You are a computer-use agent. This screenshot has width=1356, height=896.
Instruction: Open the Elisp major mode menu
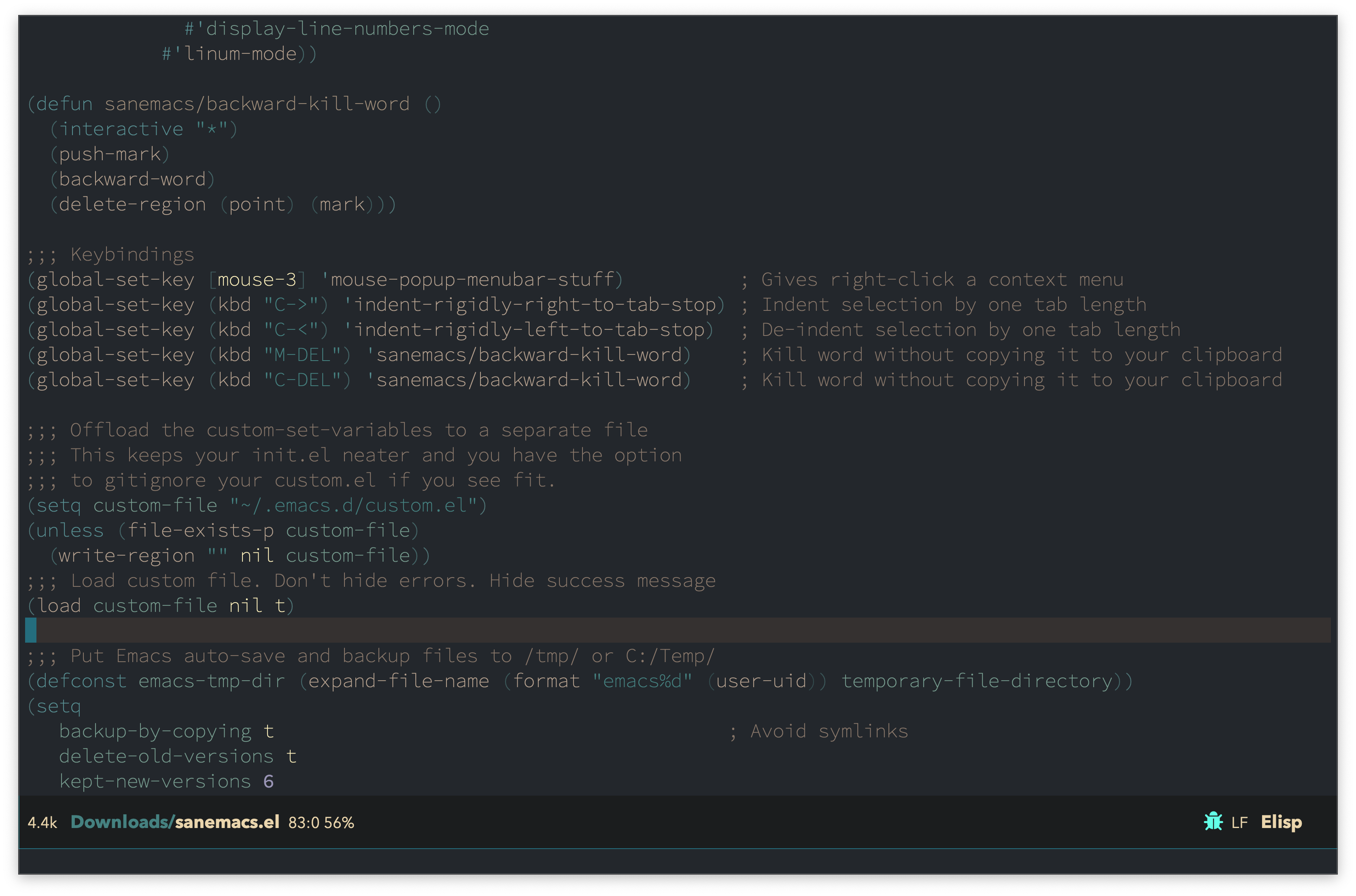tap(1281, 822)
